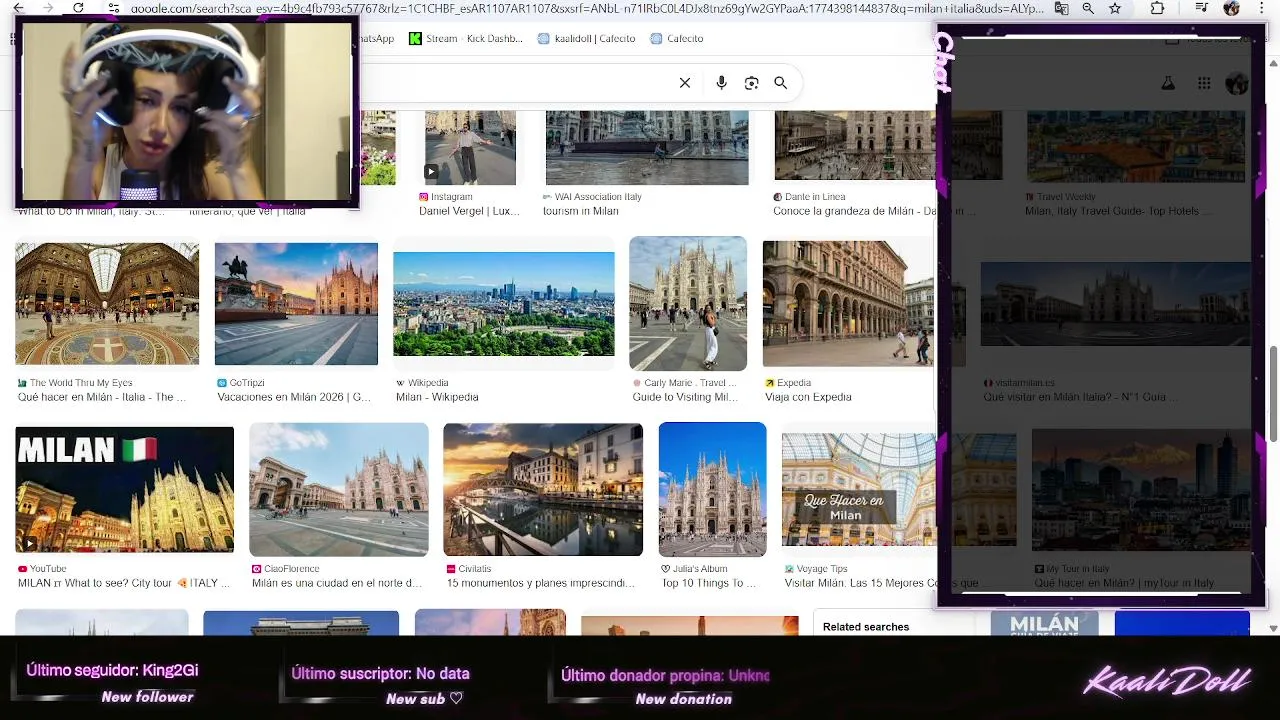
Task: Reload the Google search page
Action: (x=78, y=8)
